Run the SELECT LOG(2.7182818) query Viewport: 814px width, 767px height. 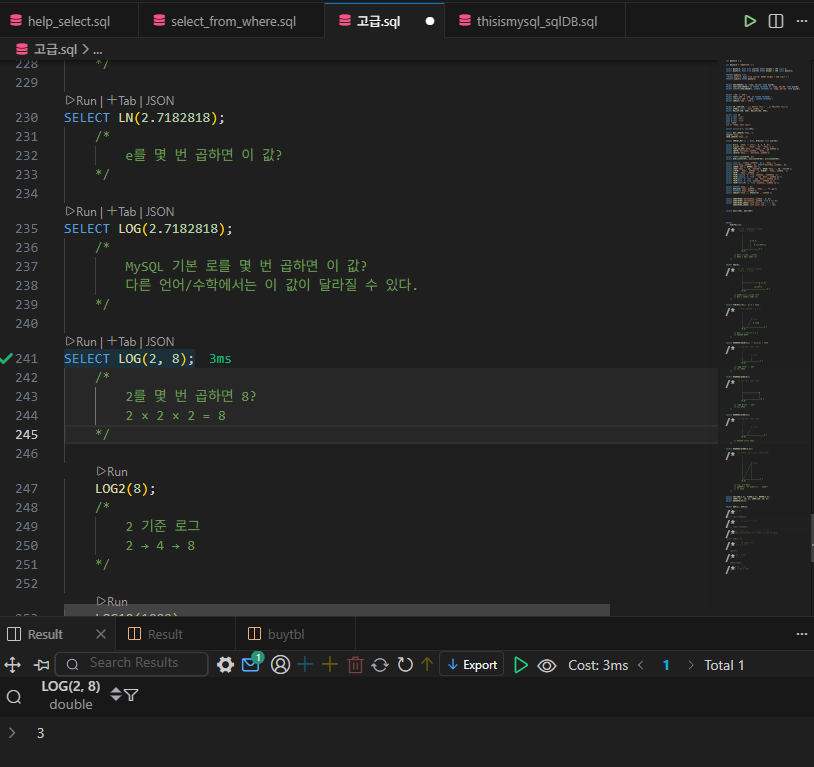tap(82, 212)
